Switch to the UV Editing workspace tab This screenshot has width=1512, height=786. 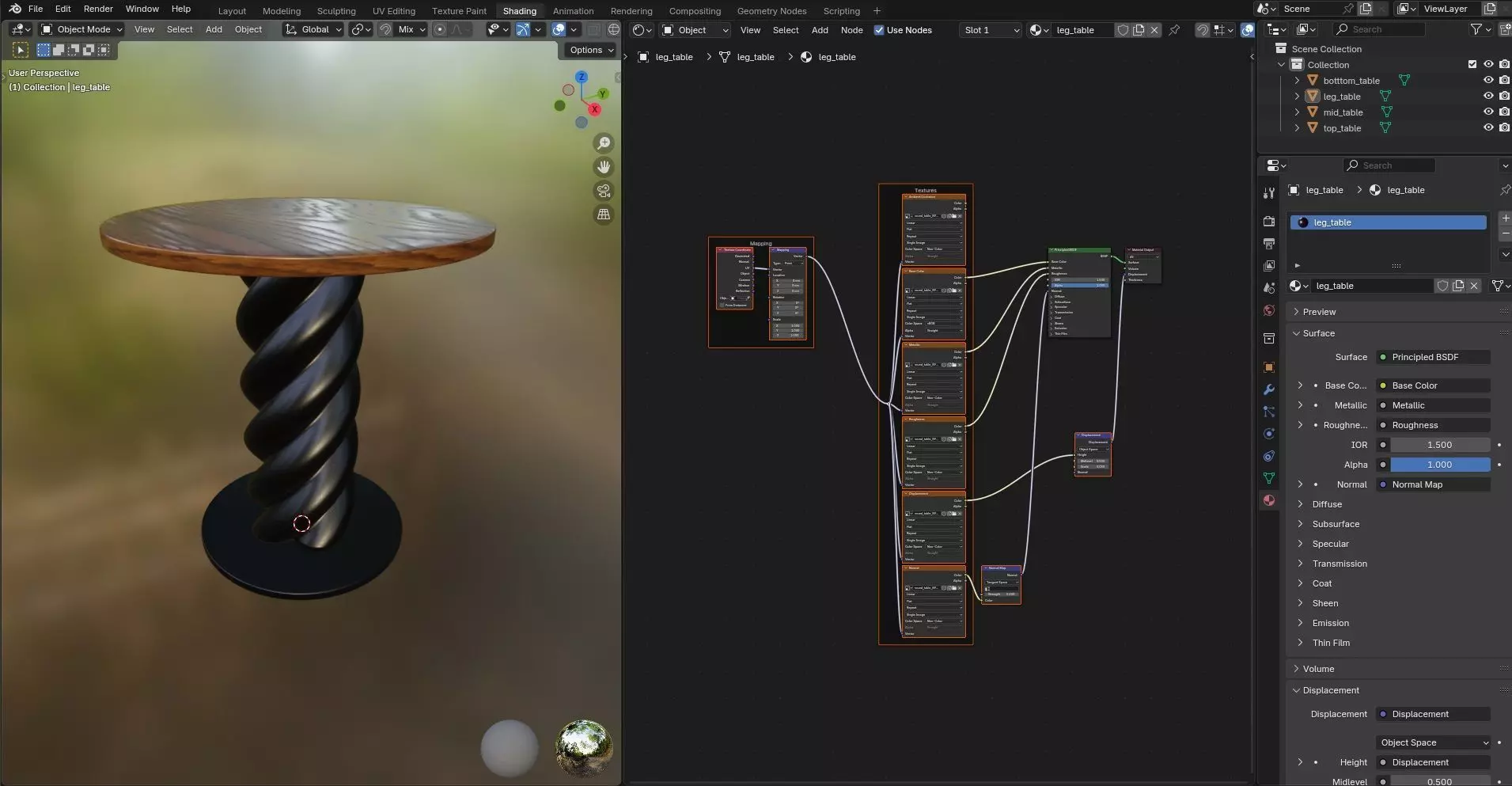click(393, 11)
